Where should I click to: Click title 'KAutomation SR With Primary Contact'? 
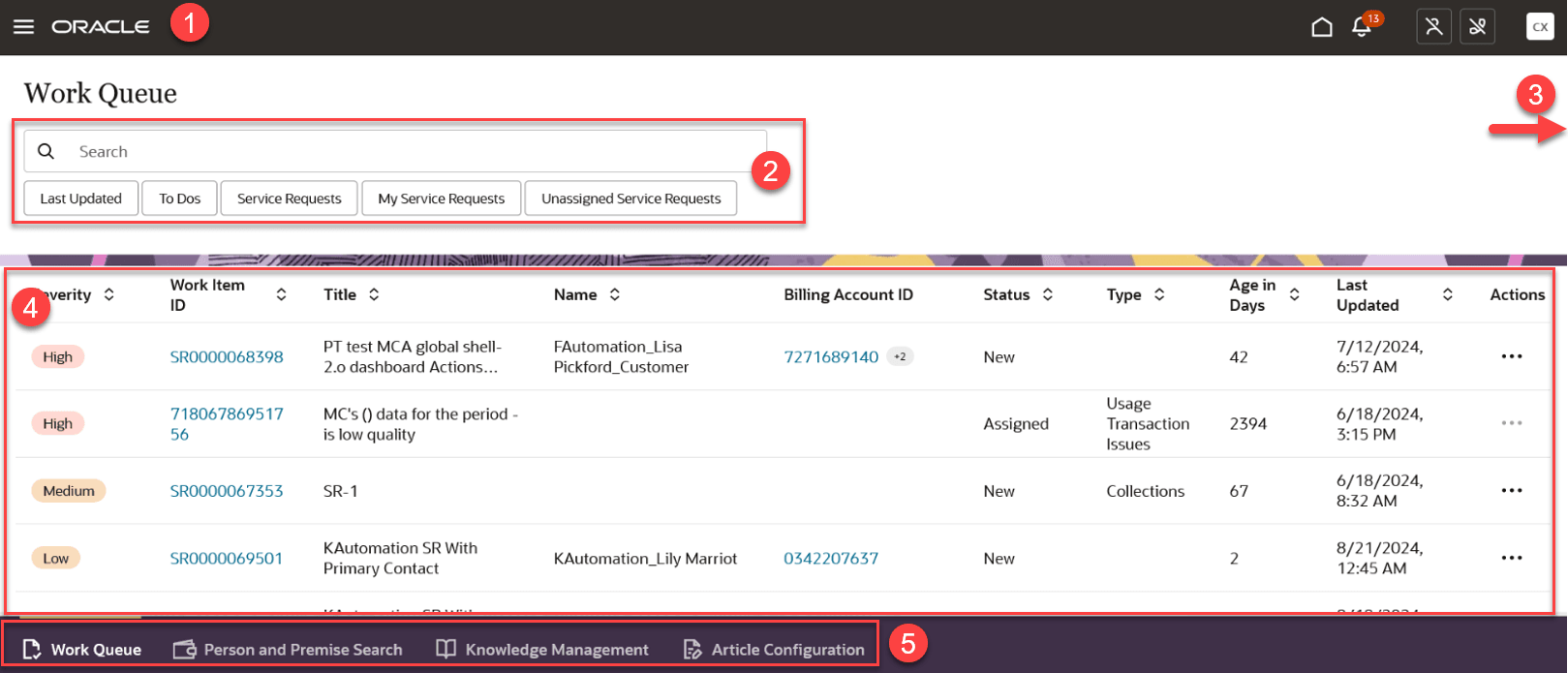(401, 558)
